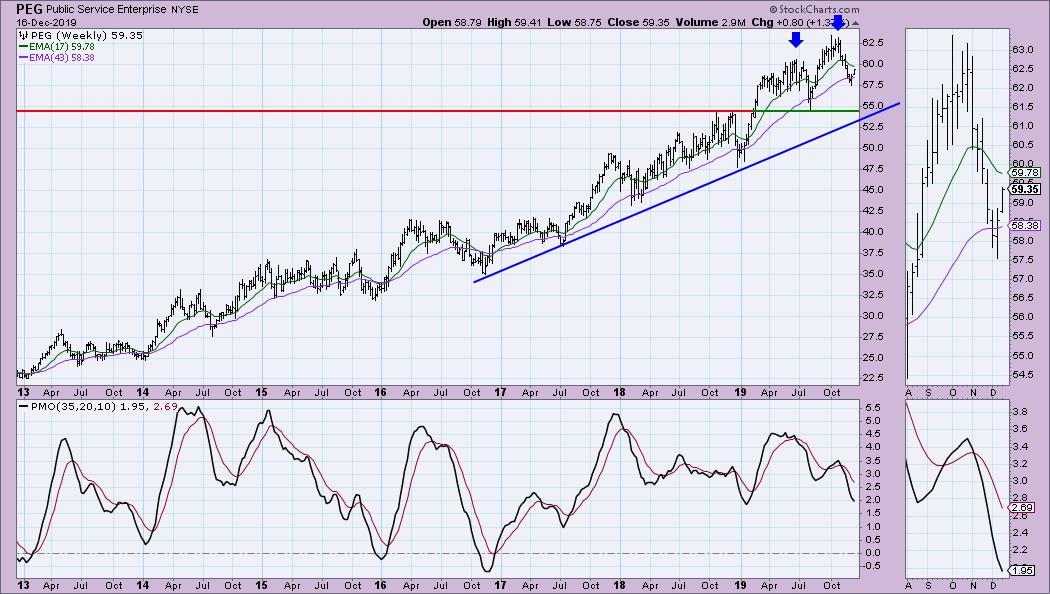Image resolution: width=1050 pixels, height=594 pixels.
Task: Click the 35.0 price axis label
Action: coord(873,273)
